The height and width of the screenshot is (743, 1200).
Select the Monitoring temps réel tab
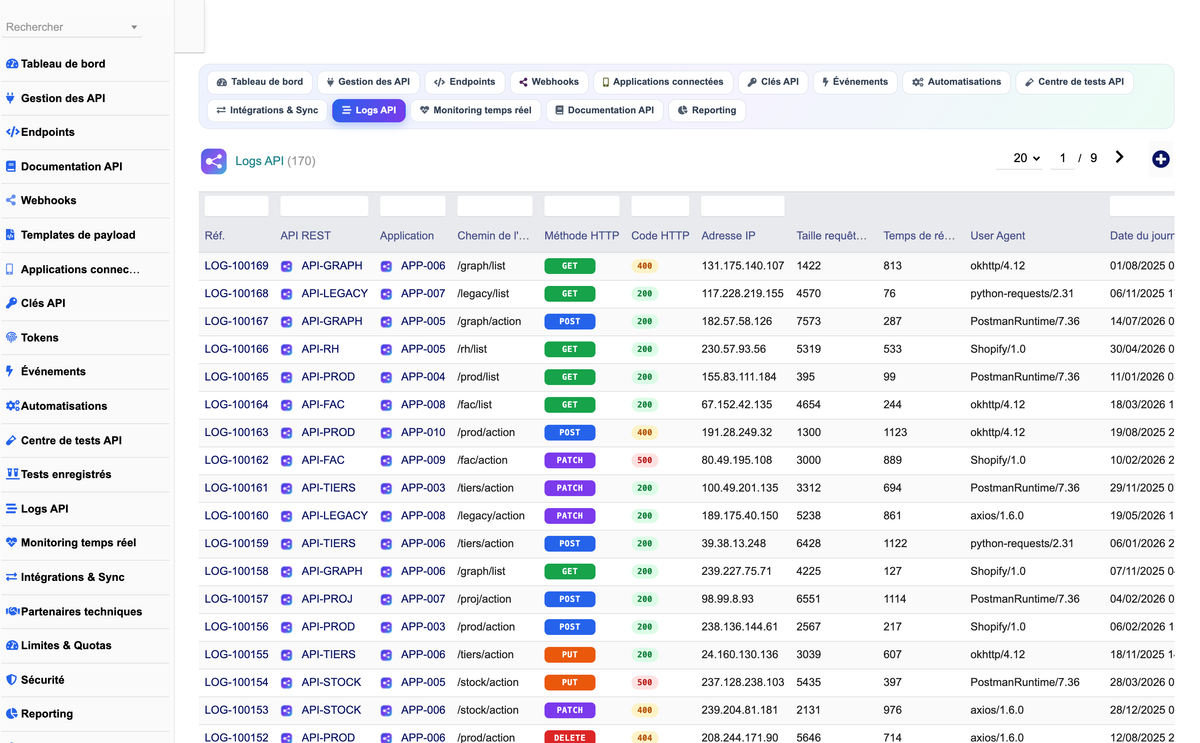475,110
